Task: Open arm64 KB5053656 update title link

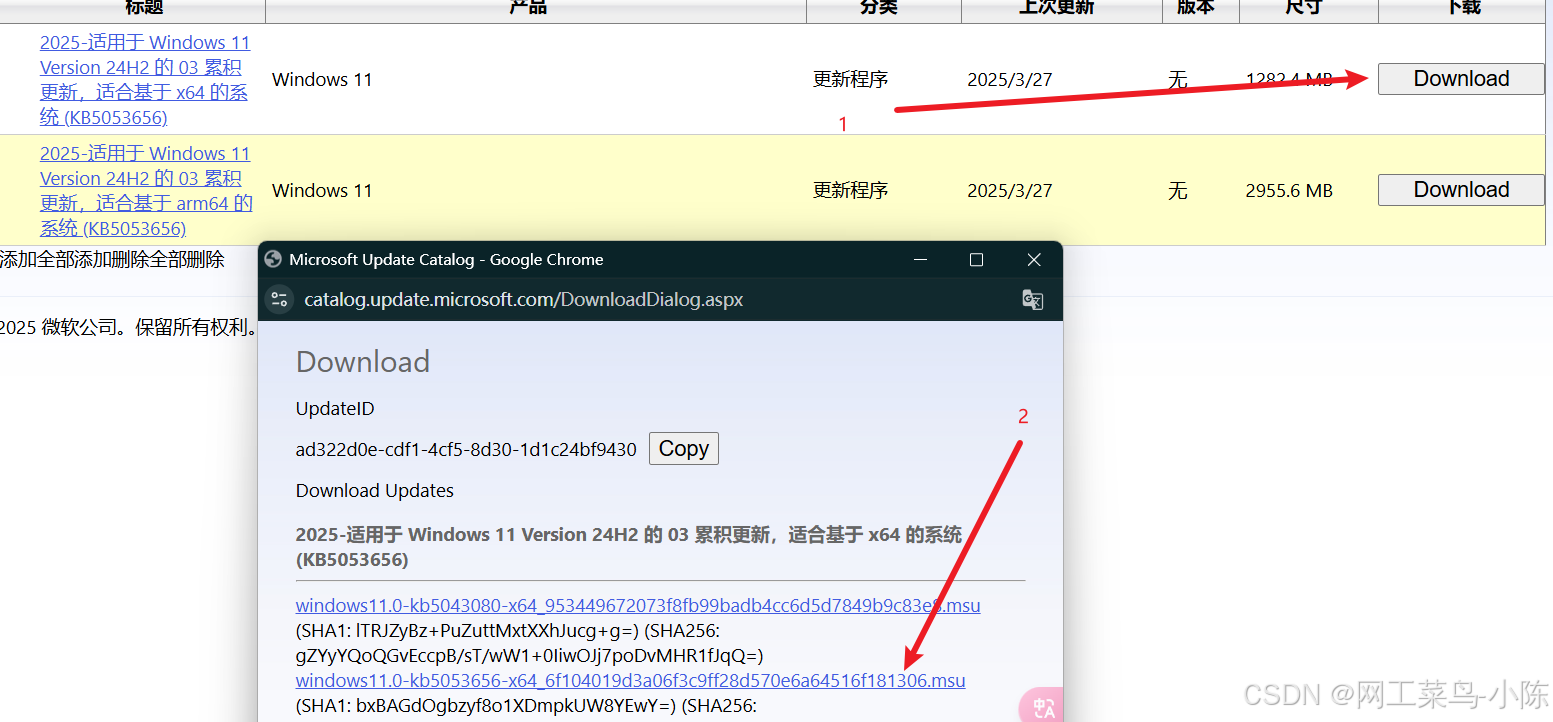Action: (146, 191)
